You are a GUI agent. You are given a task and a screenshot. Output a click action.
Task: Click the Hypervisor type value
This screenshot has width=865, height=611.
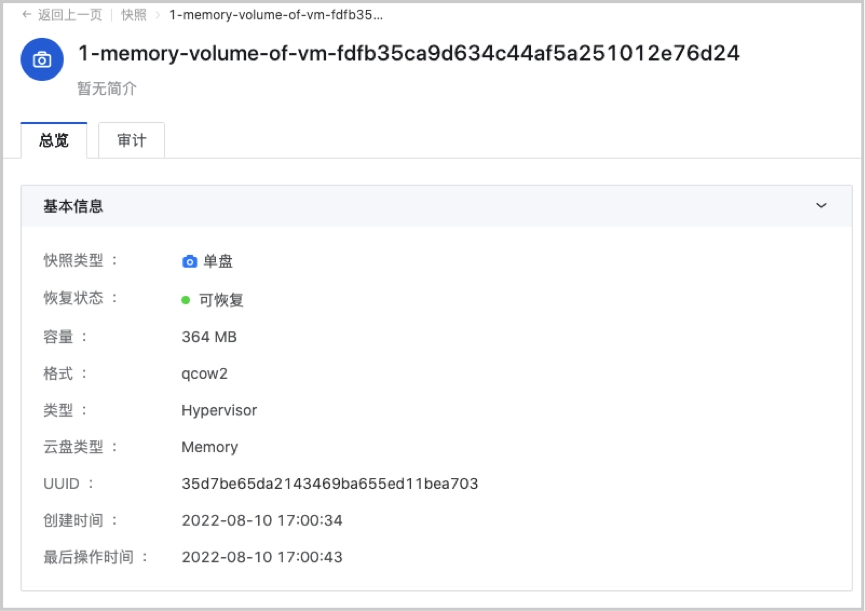click(219, 410)
